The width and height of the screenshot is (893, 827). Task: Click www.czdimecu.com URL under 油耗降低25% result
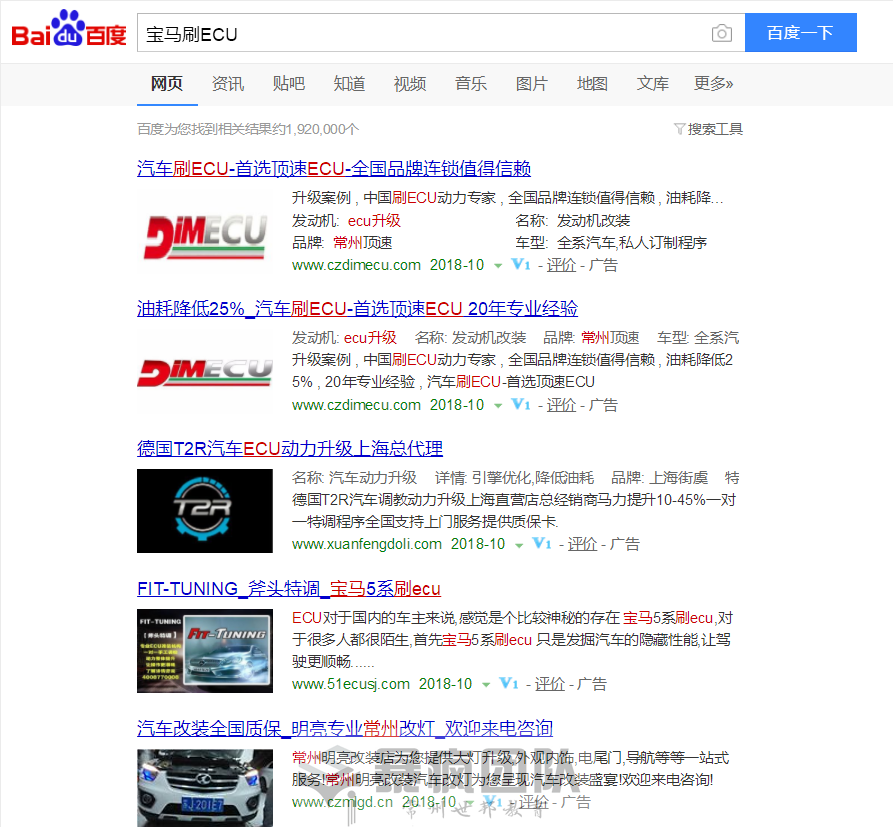point(357,405)
